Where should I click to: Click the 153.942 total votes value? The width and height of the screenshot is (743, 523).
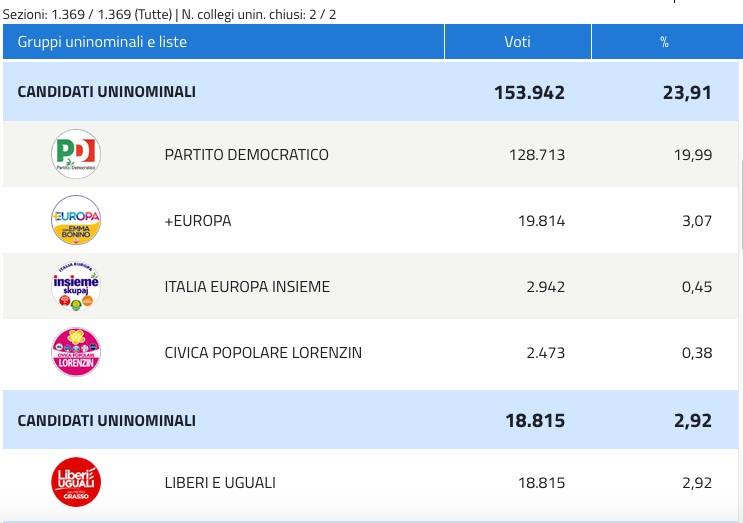click(529, 92)
